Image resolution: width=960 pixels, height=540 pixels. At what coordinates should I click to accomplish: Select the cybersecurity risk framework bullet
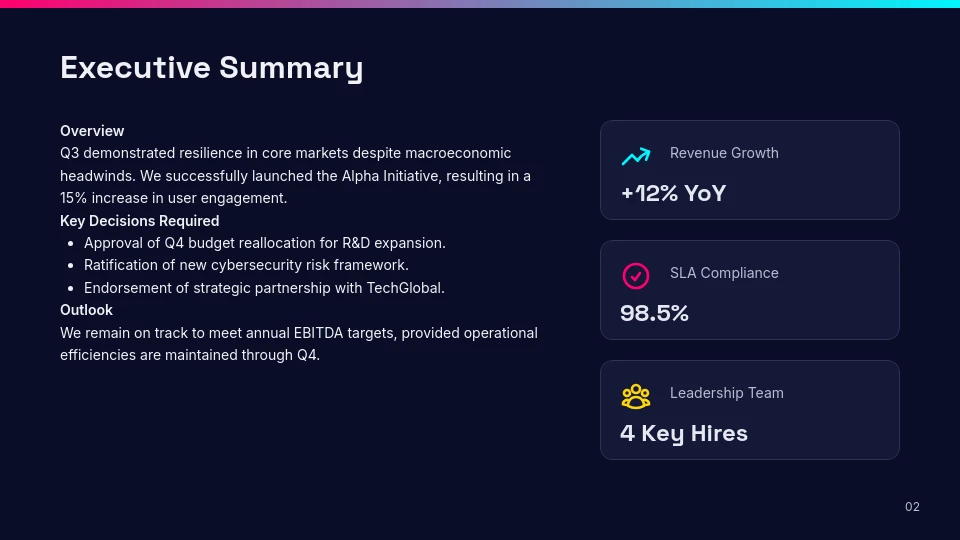(246, 265)
